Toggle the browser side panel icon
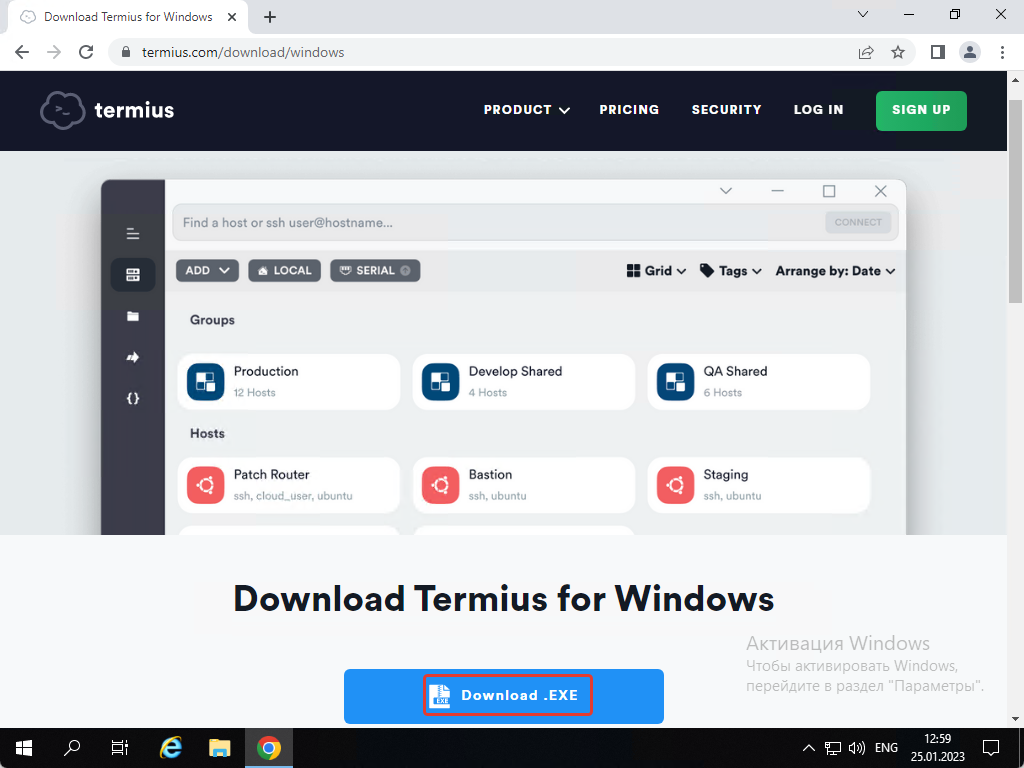The image size is (1024, 768). 937,52
